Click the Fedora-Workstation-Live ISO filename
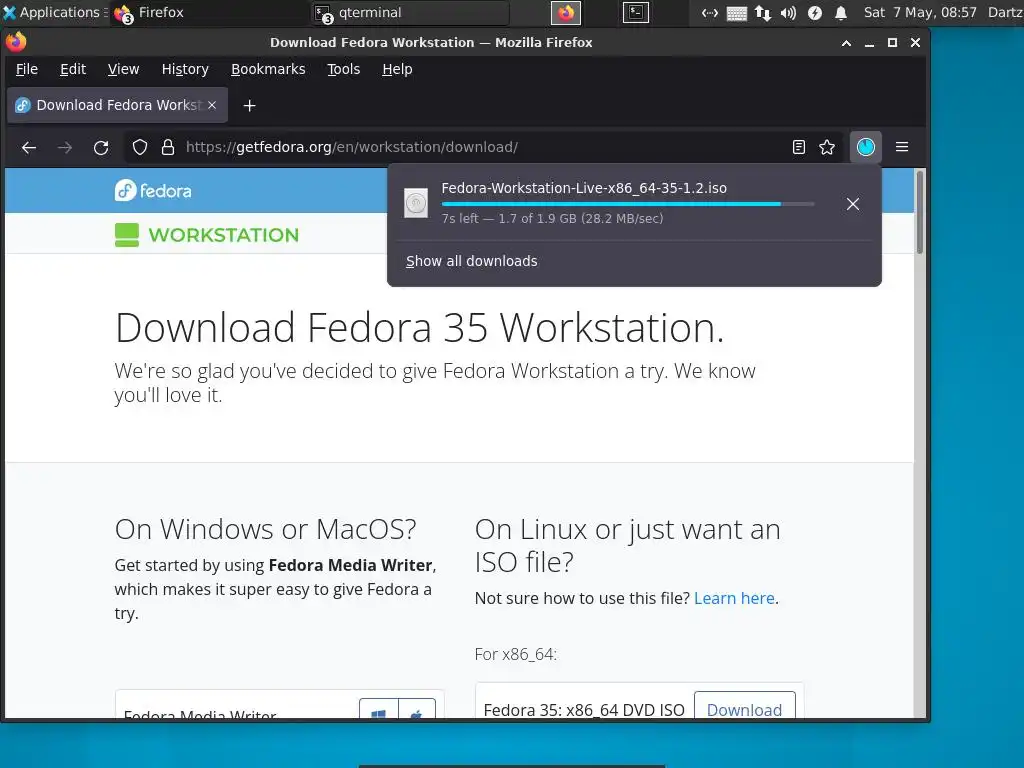Viewport: 1024px width, 768px height. tap(584, 188)
